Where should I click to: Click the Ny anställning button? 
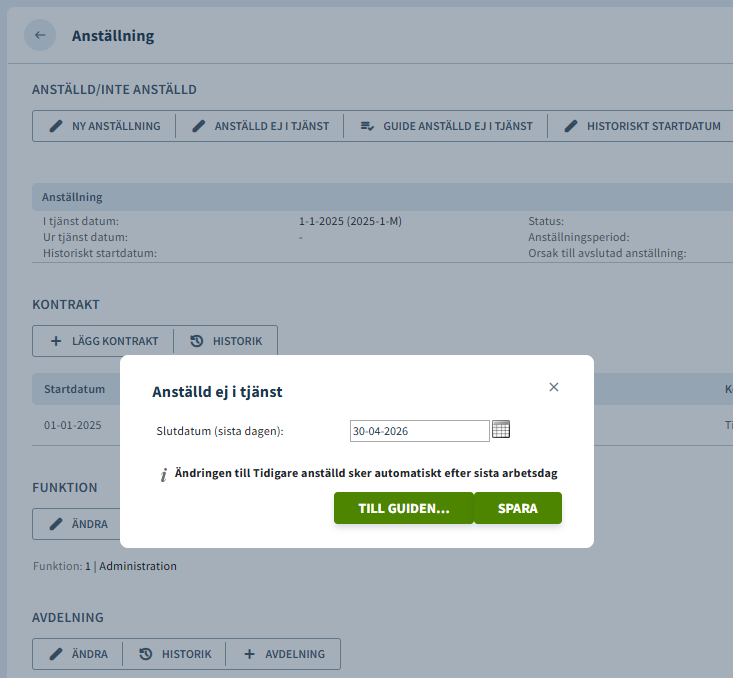[x=104, y=126]
